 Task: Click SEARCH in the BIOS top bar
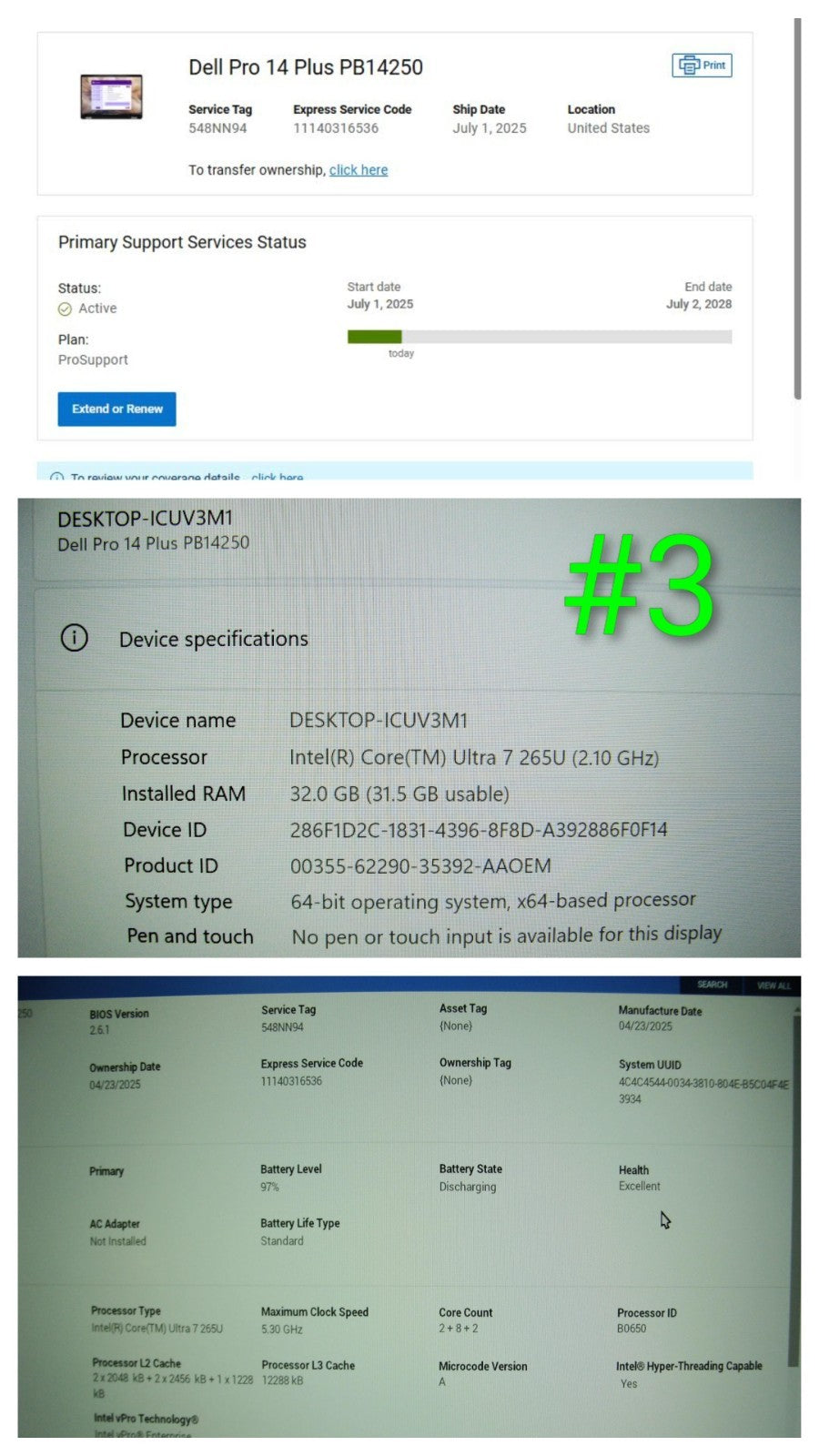point(712,985)
